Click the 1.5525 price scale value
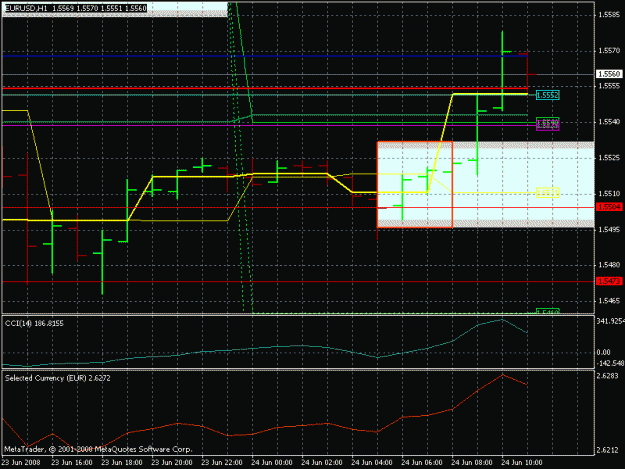This screenshot has height=469, width=625. point(609,158)
